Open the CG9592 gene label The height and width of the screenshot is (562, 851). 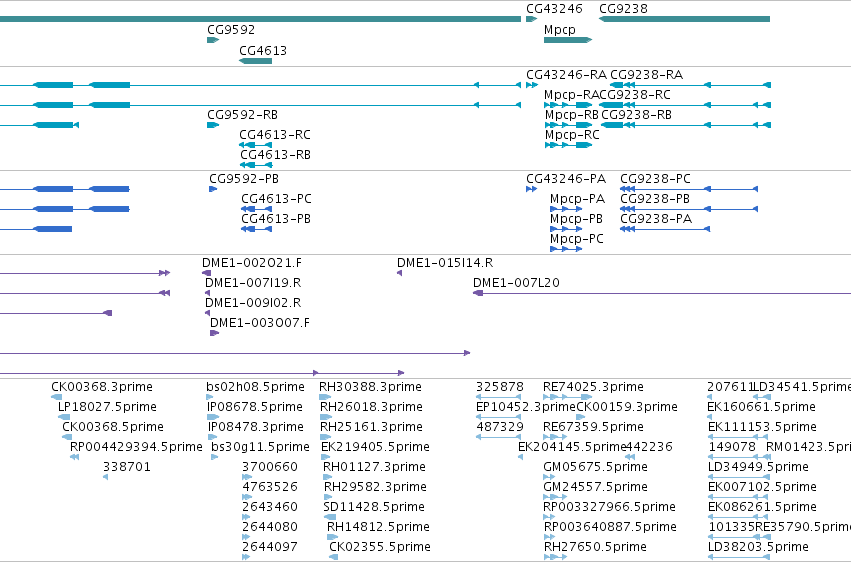[x=231, y=30]
